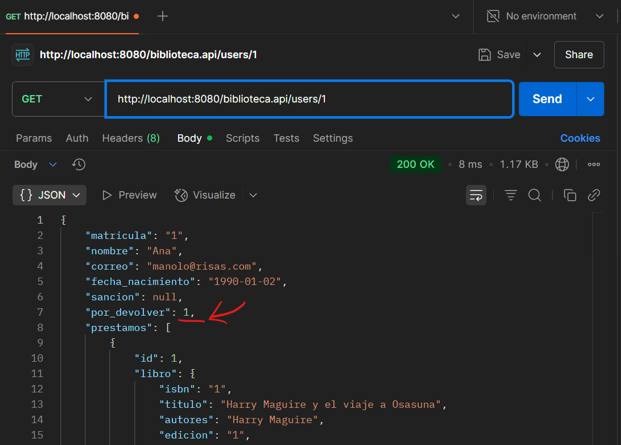Click the Send button
621x445 pixels.
[547, 99]
